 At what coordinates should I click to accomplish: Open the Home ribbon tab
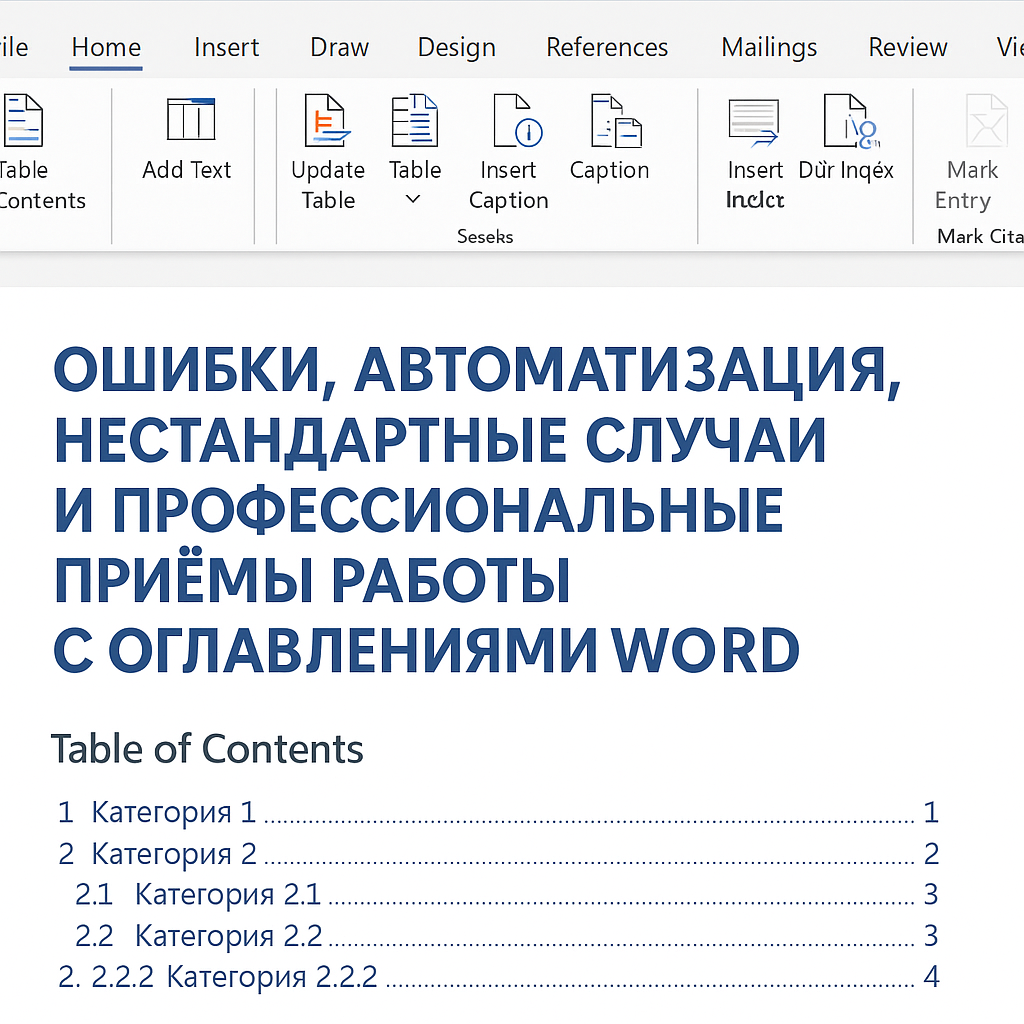(x=106, y=47)
